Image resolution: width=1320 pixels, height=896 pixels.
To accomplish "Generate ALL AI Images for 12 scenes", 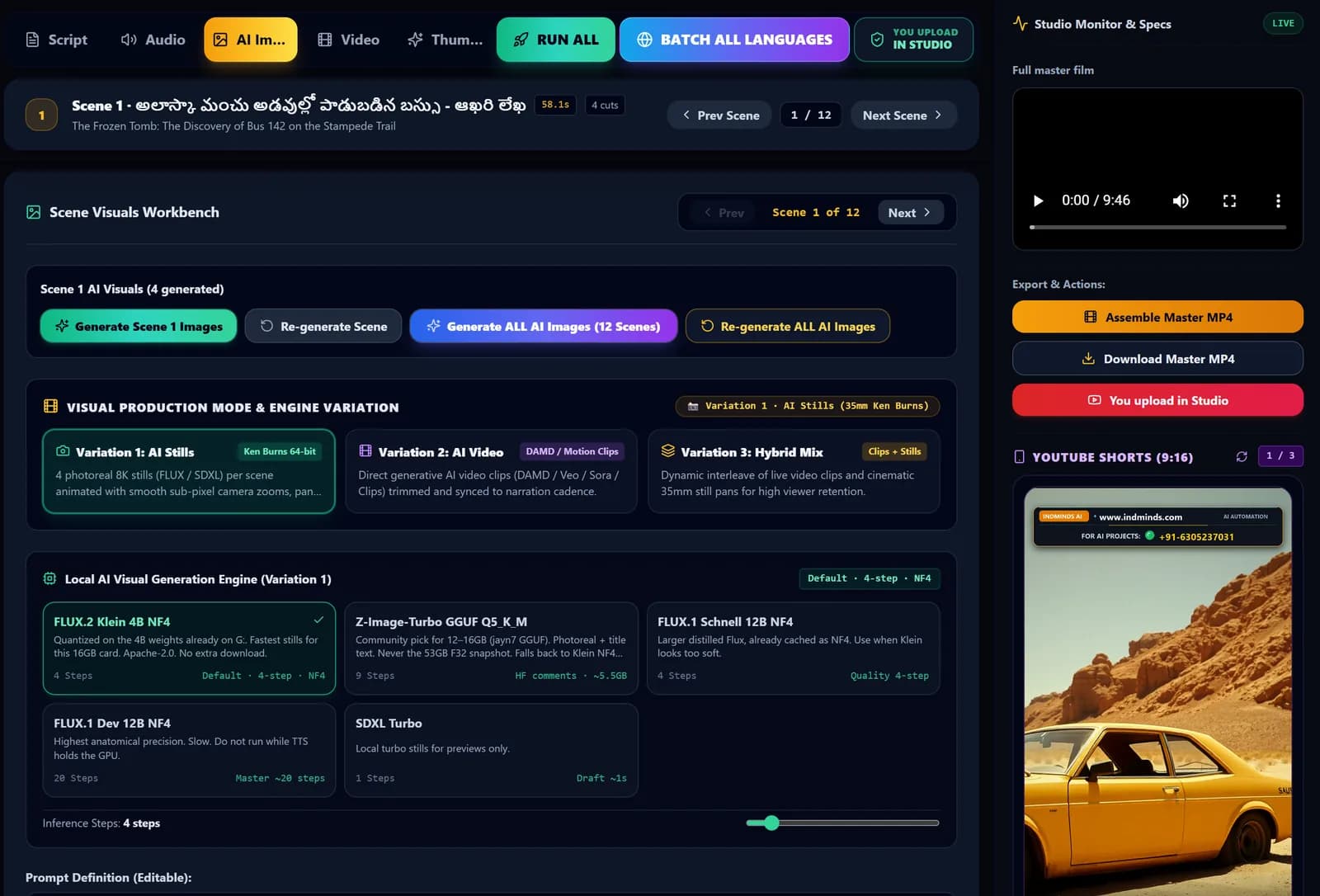I will [x=544, y=327].
